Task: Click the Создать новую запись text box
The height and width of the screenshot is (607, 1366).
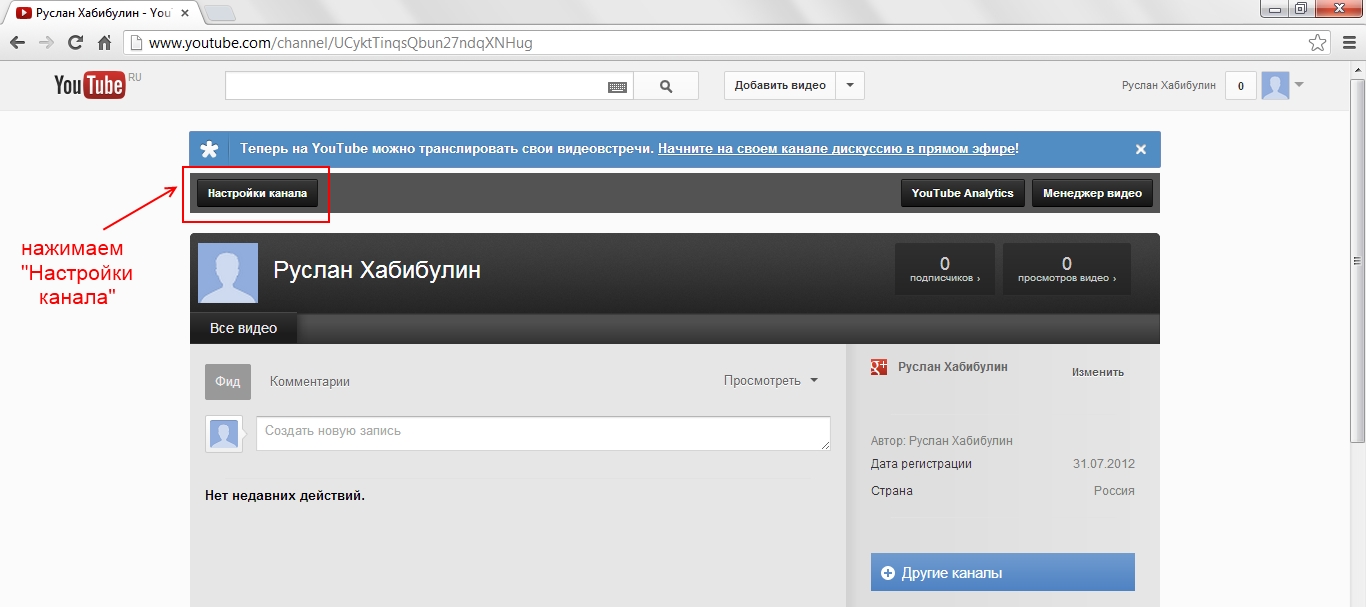Action: (543, 433)
